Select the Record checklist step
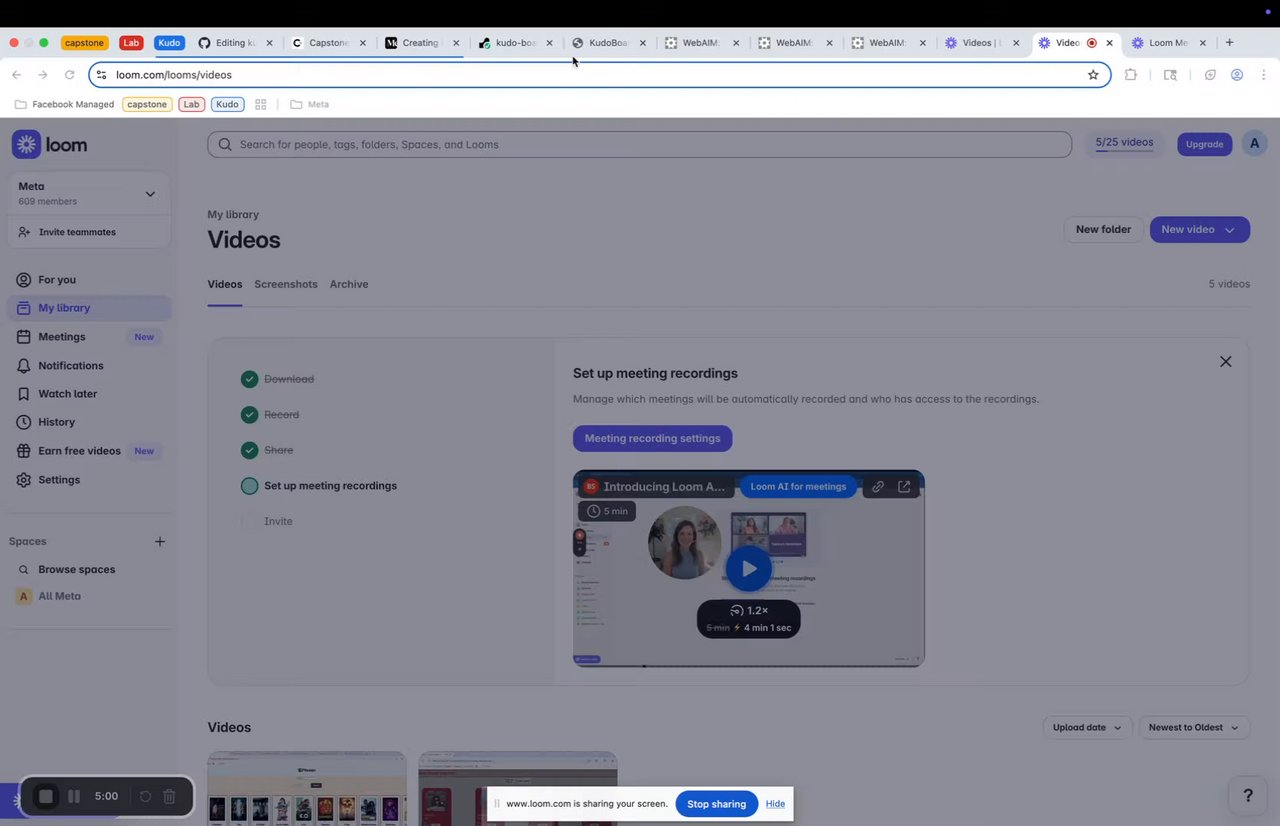 (270, 414)
